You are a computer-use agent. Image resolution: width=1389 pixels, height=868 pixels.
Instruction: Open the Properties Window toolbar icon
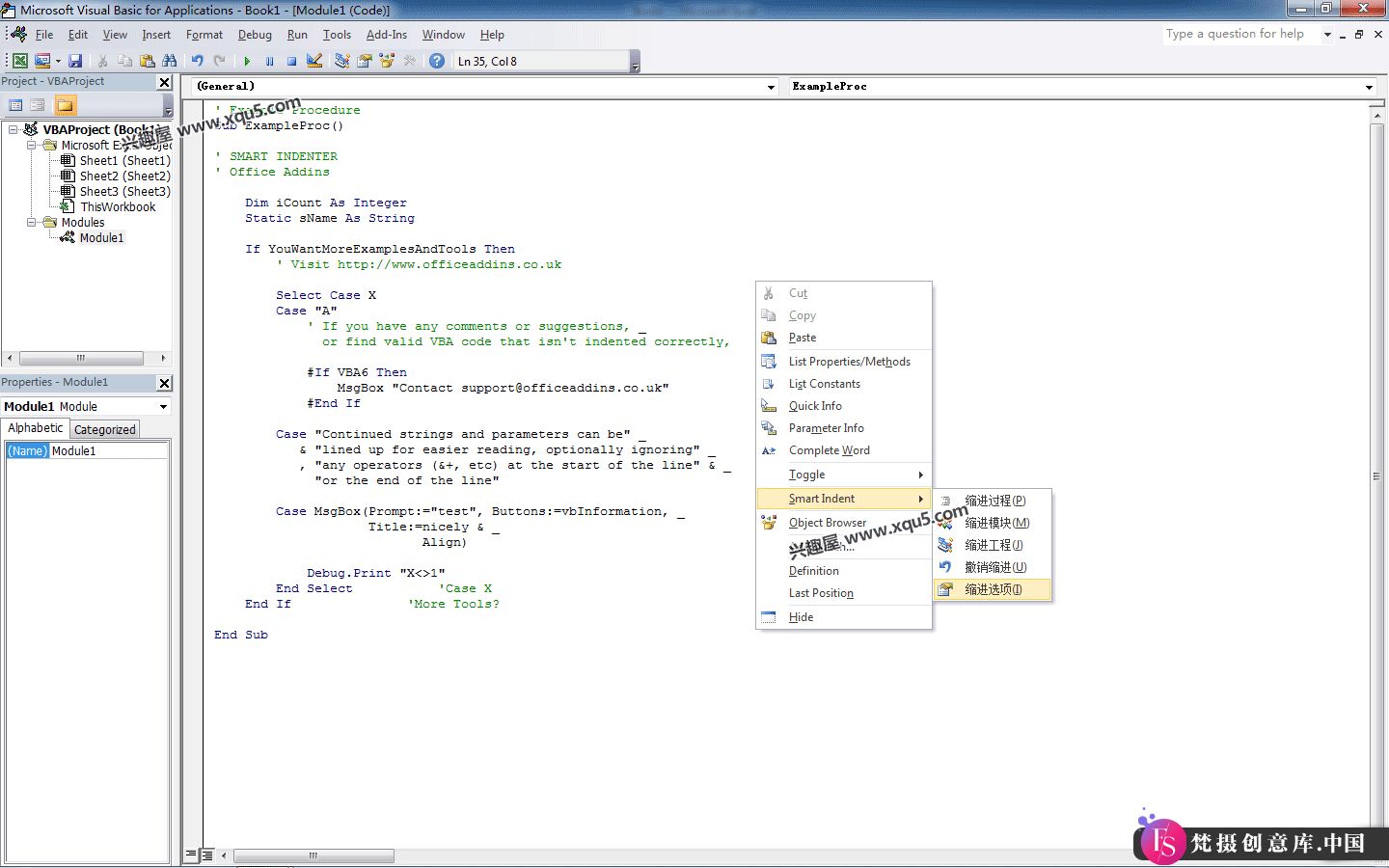click(365, 61)
